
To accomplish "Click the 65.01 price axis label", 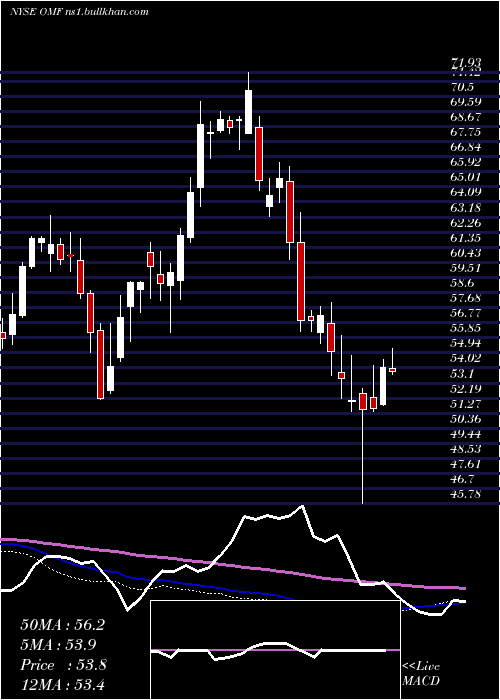I will [x=466, y=177].
